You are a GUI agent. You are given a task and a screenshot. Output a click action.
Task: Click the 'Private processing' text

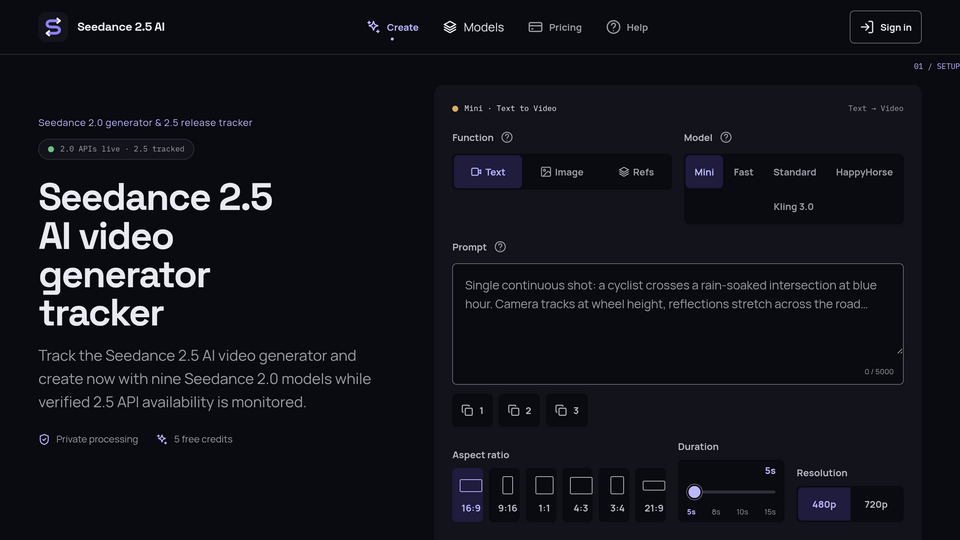[x=97, y=439]
